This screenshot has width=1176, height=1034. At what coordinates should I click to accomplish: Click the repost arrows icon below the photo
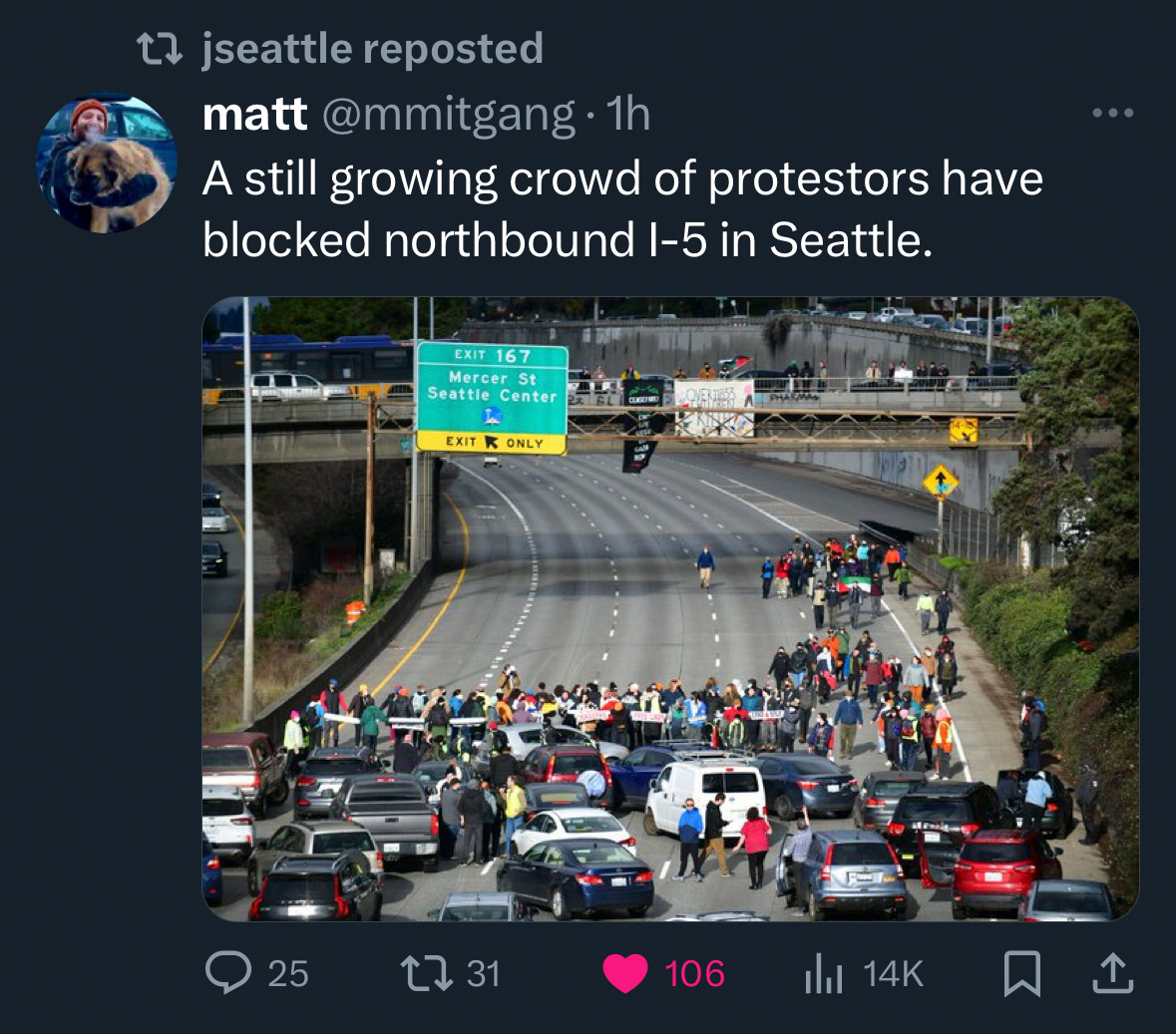427,972
